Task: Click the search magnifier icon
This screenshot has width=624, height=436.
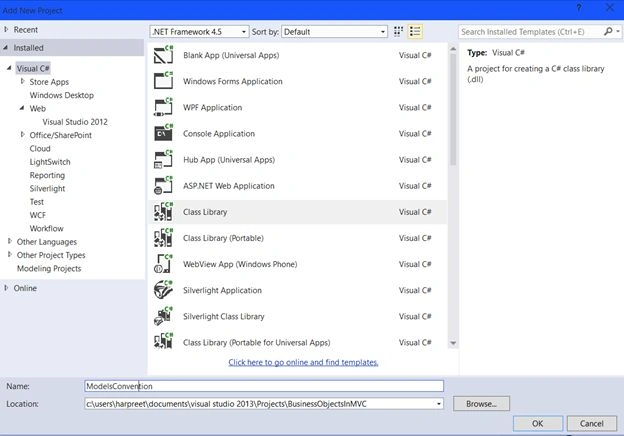Action: (x=608, y=31)
